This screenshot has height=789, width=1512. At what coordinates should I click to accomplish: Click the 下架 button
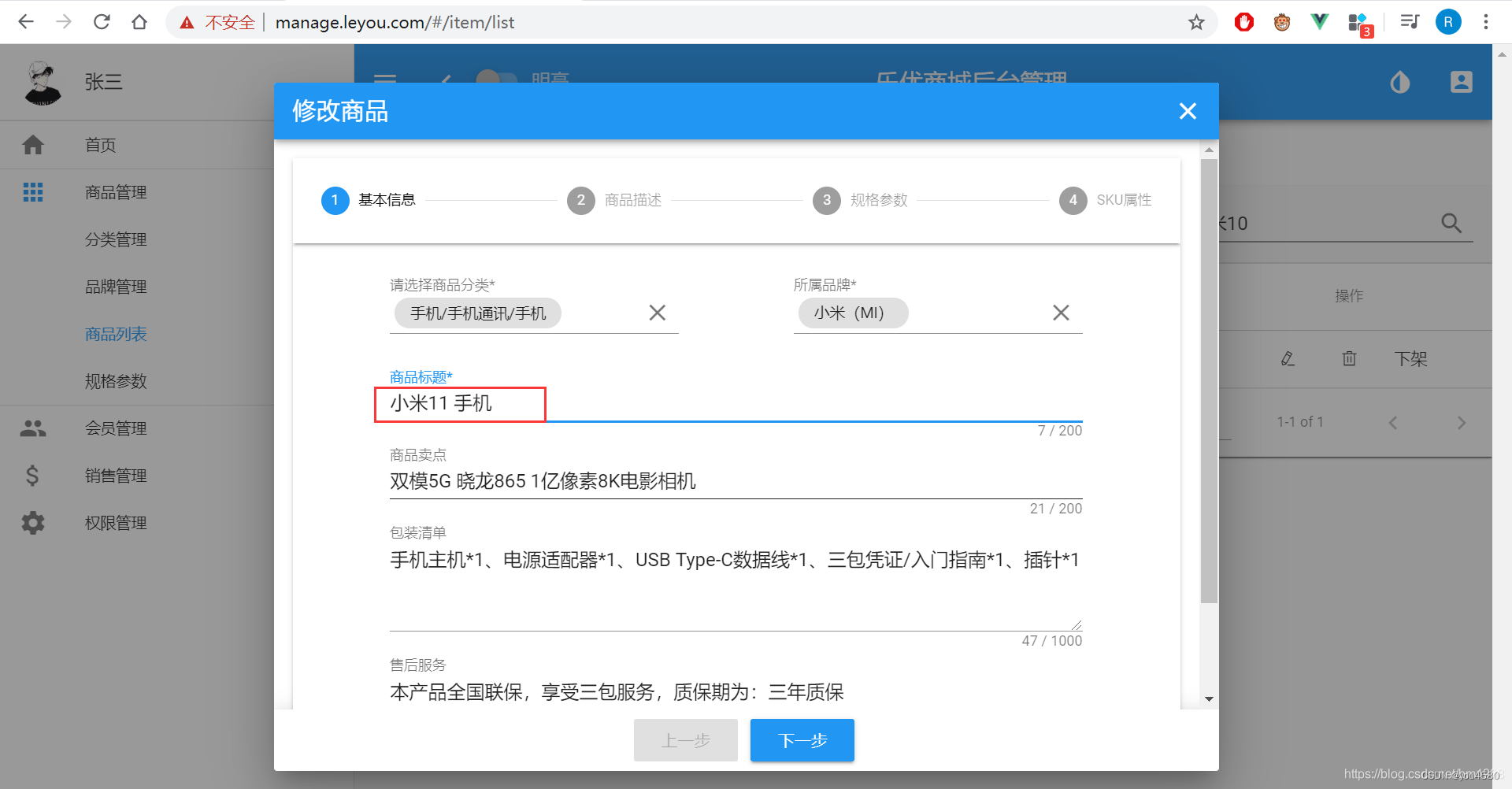[1410, 359]
